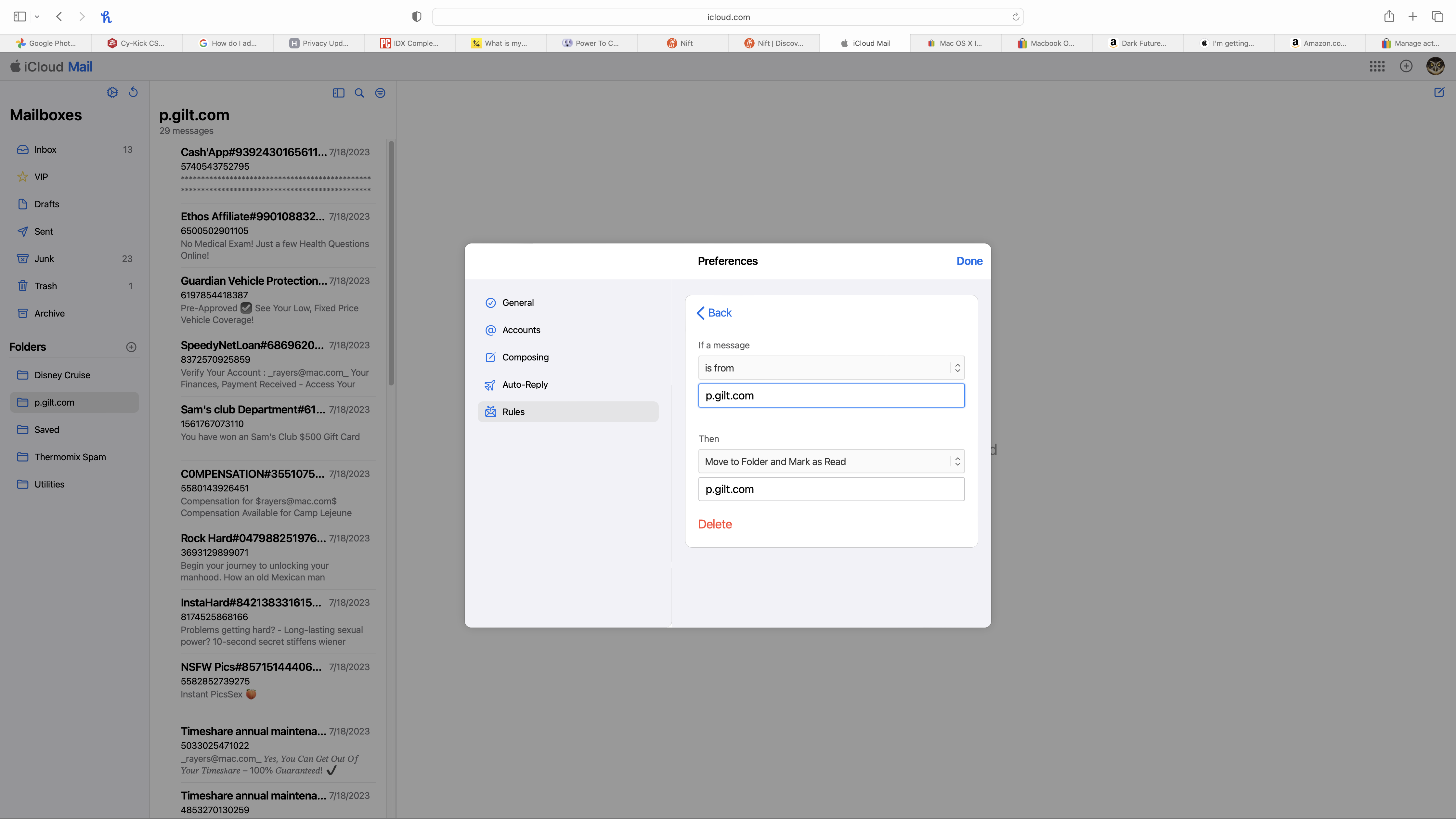Image resolution: width=1456 pixels, height=819 pixels.
Task: Expand the 'is from' condition dropdown
Action: pyautogui.click(x=831, y=368)
